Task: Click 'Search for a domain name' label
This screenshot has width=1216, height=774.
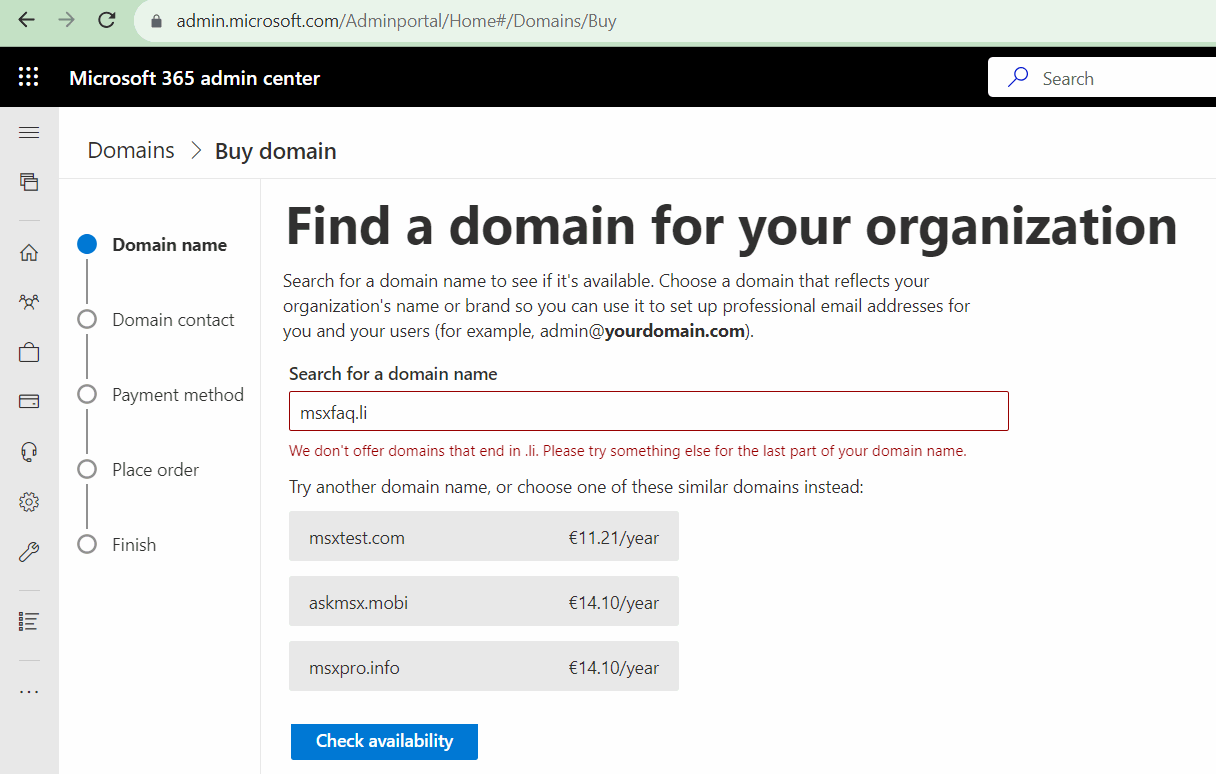Action: pyautogui.click(x=393, y=374)
